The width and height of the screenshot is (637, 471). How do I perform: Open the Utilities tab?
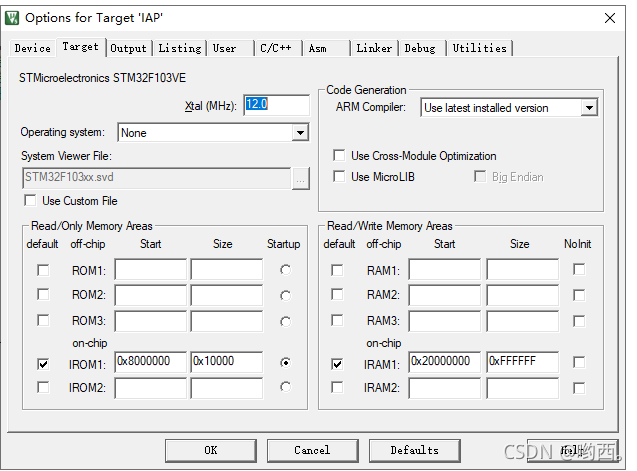click(479, 48)
